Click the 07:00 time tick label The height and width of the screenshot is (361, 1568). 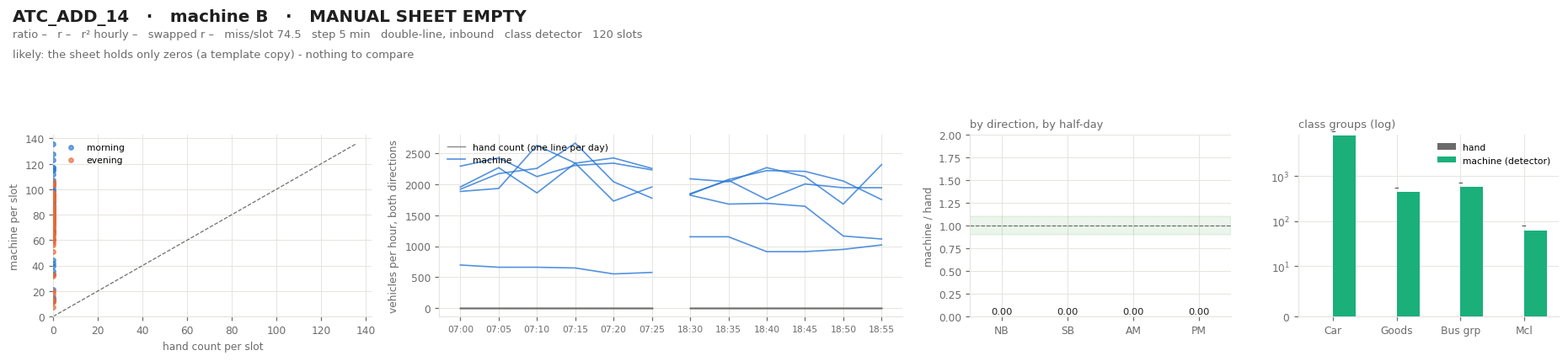tap(460, 329)
